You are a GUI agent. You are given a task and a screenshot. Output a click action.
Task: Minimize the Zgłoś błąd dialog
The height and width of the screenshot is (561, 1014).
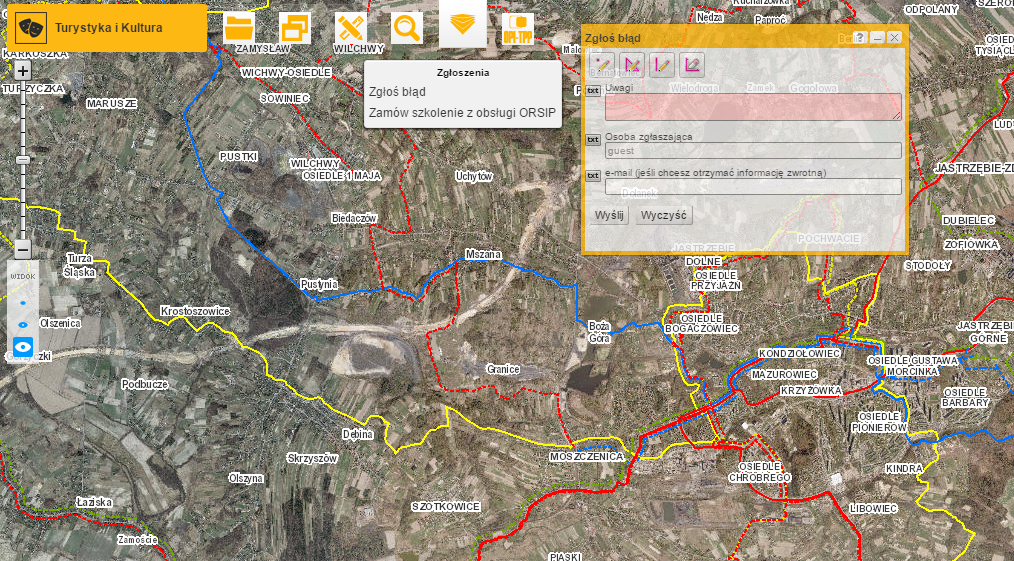click(x=877, y=37)
